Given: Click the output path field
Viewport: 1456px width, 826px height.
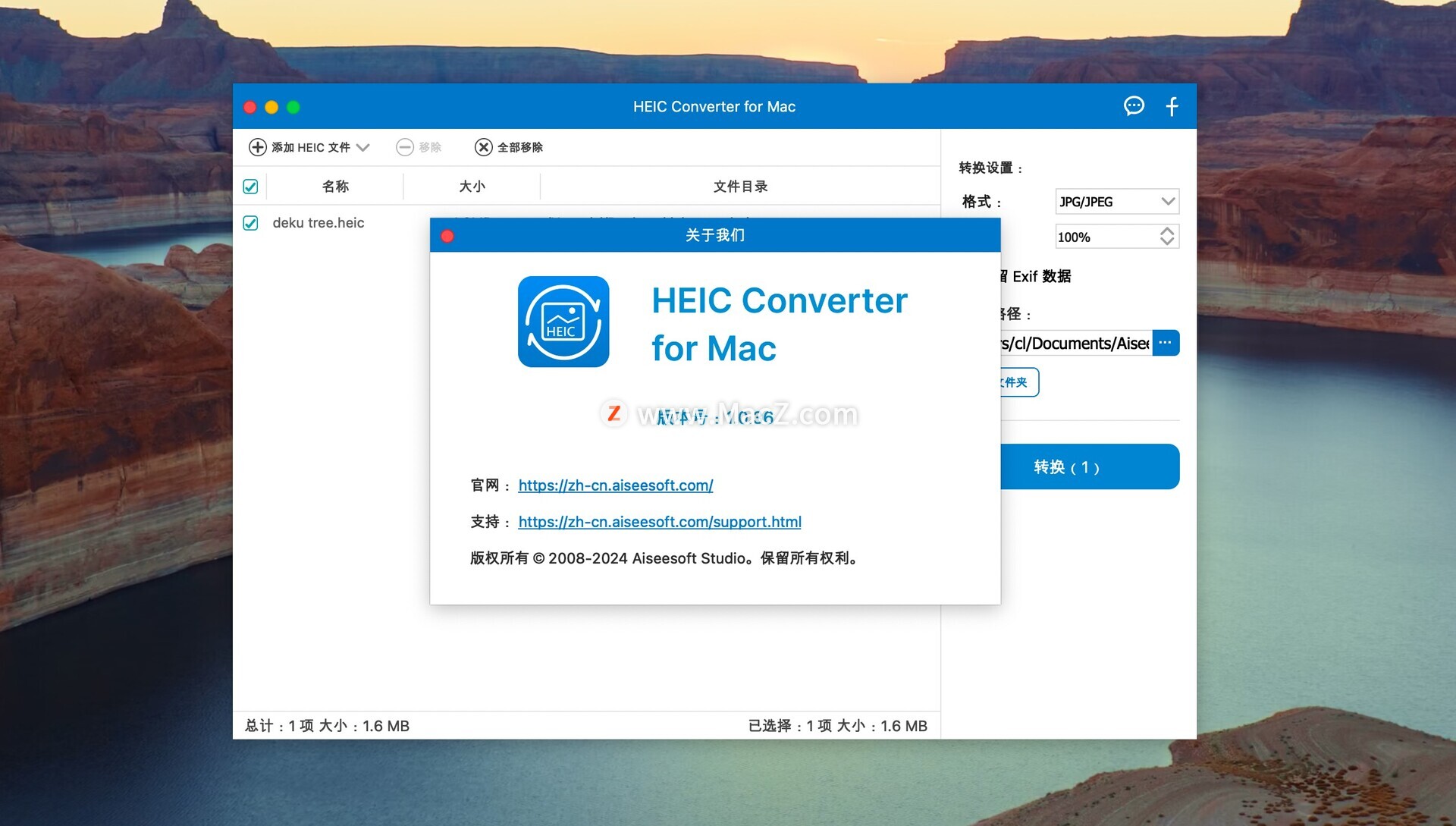Looking at the screenshot, I should [1077, 343].
